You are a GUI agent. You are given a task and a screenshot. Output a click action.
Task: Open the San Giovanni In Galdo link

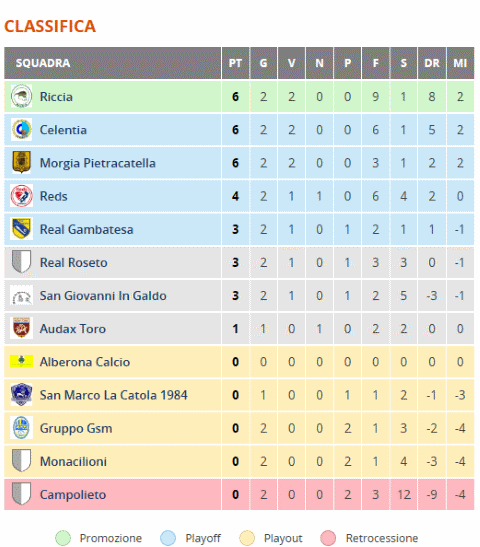(x=103, y=295)
